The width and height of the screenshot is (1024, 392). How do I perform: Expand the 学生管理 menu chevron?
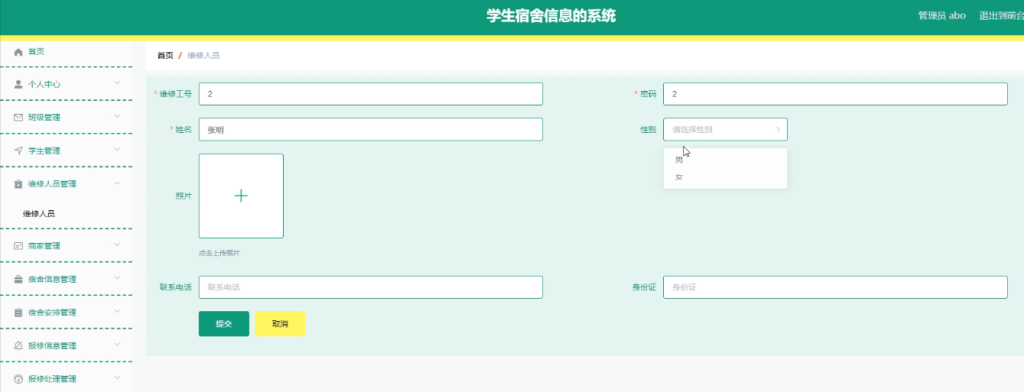click(117, 150)
